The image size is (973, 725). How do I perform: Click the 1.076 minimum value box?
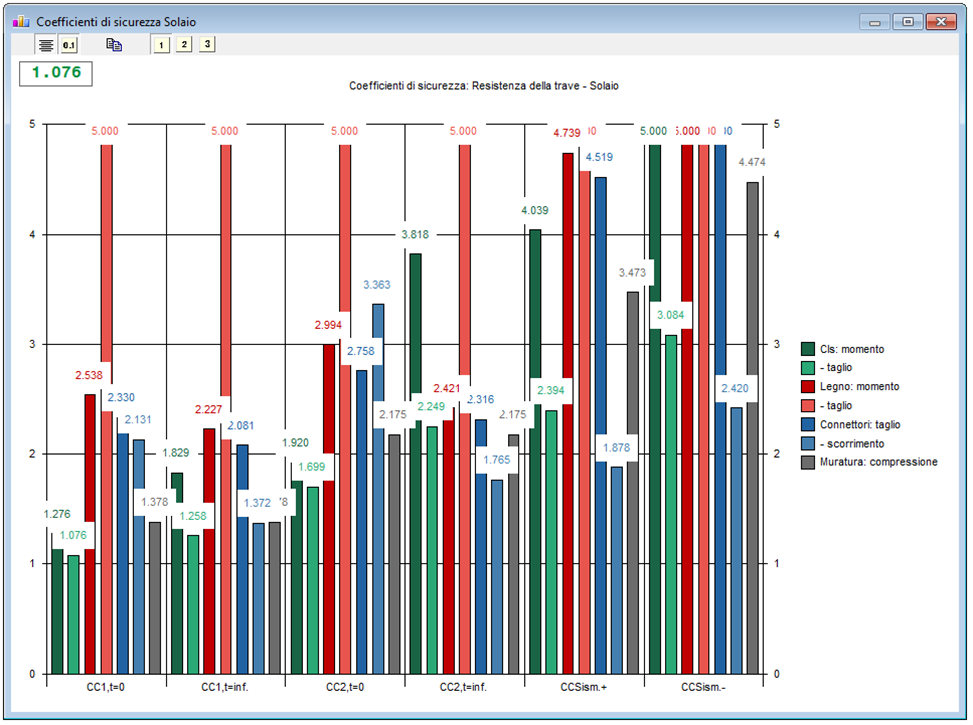click(56, 73)
